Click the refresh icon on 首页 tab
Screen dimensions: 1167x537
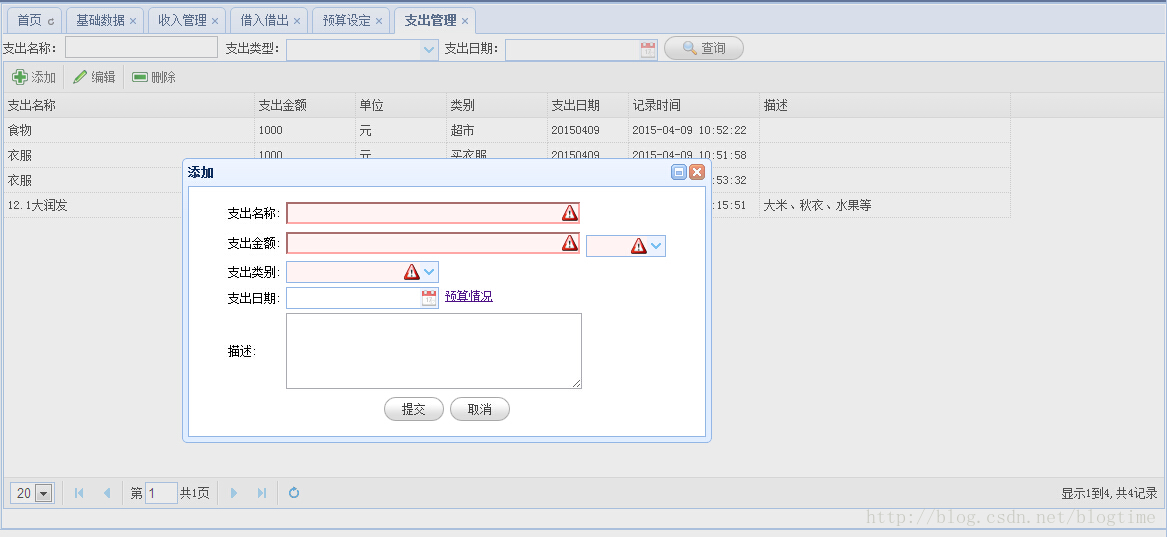point(51,22)
